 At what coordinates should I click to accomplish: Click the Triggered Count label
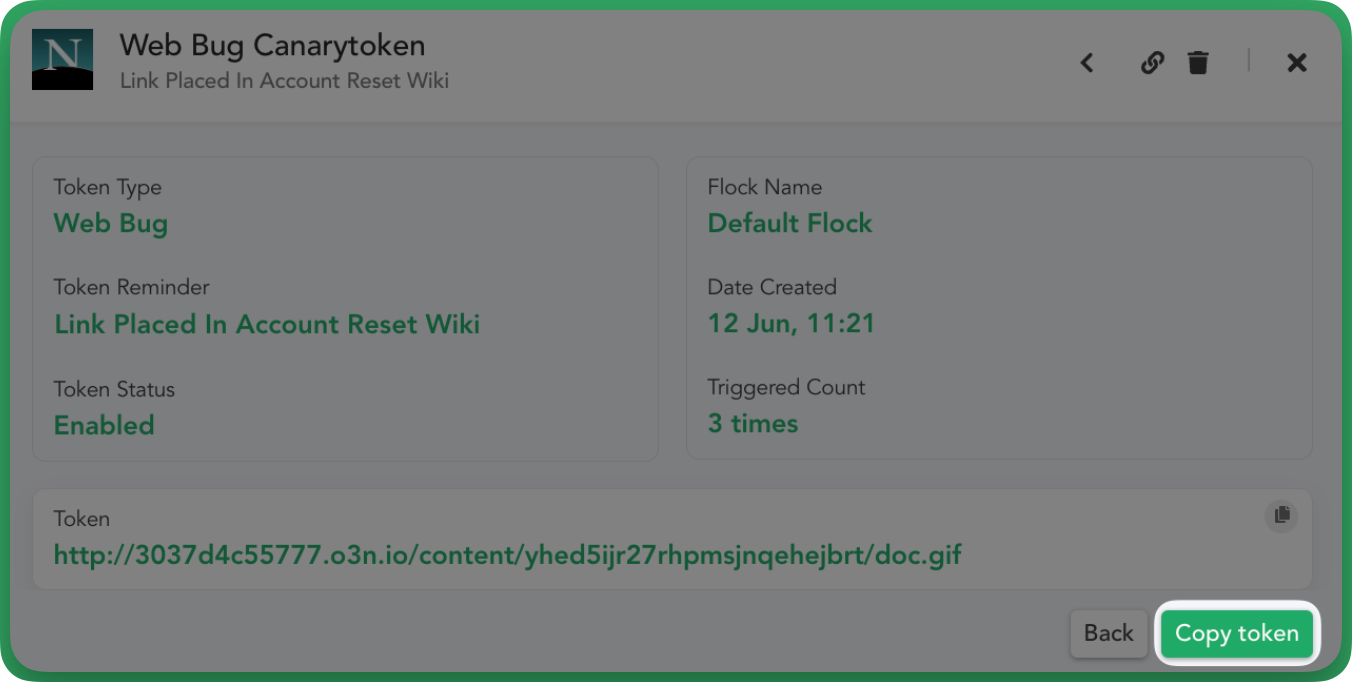coord(787,388)
